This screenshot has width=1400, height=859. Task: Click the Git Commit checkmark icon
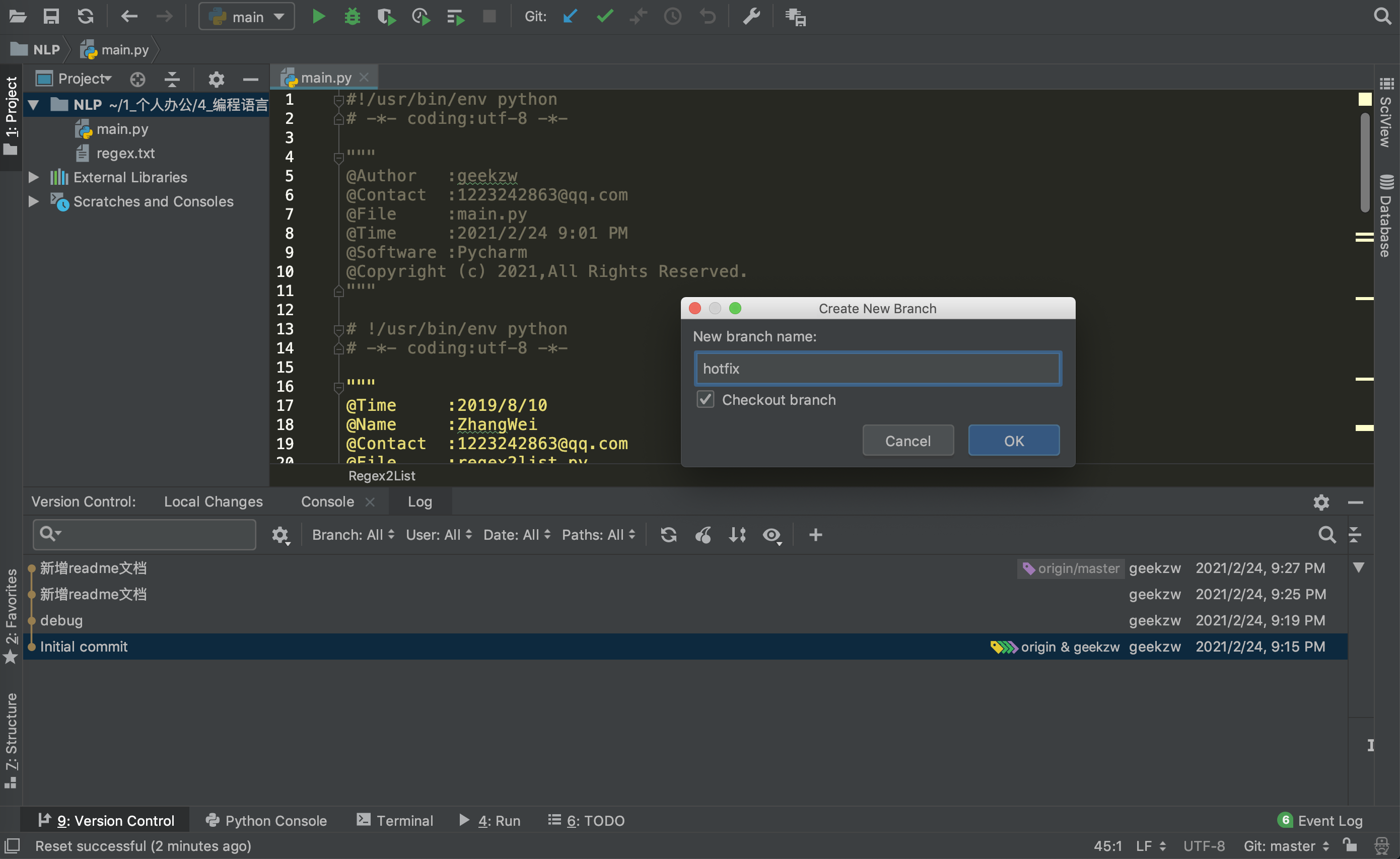604,17
